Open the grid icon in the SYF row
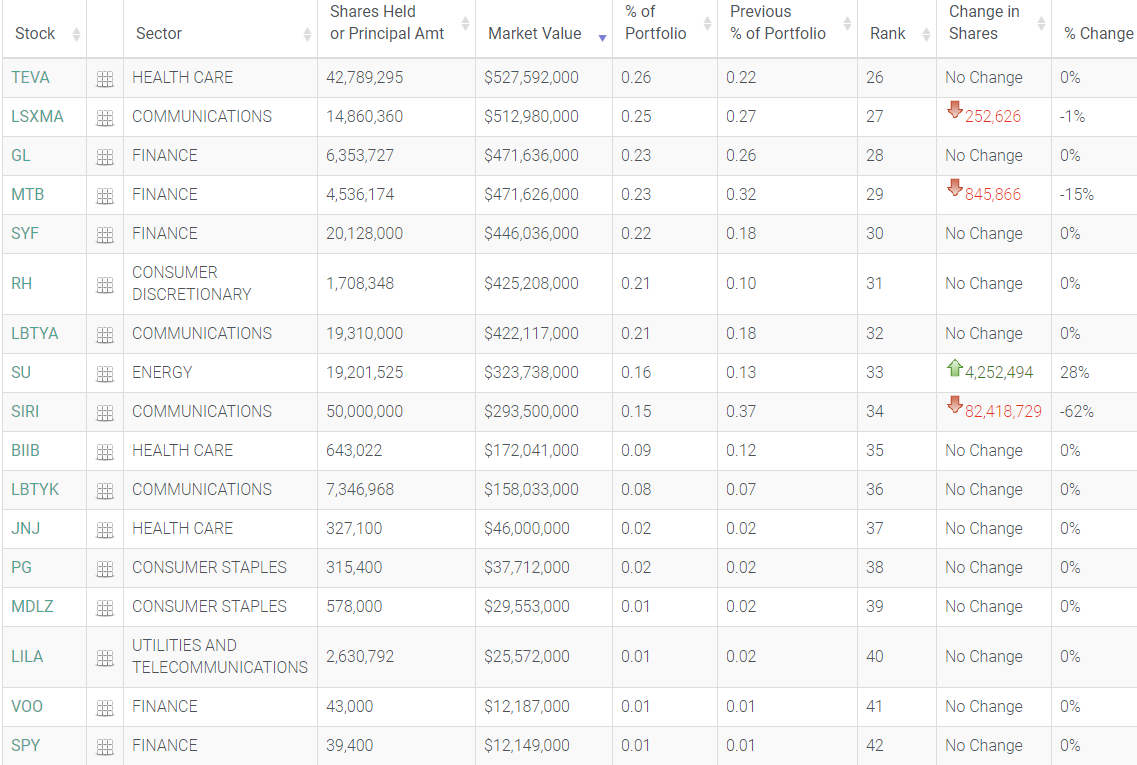The height and width of the screenshot is (765, 1137). tap(105, 236)
